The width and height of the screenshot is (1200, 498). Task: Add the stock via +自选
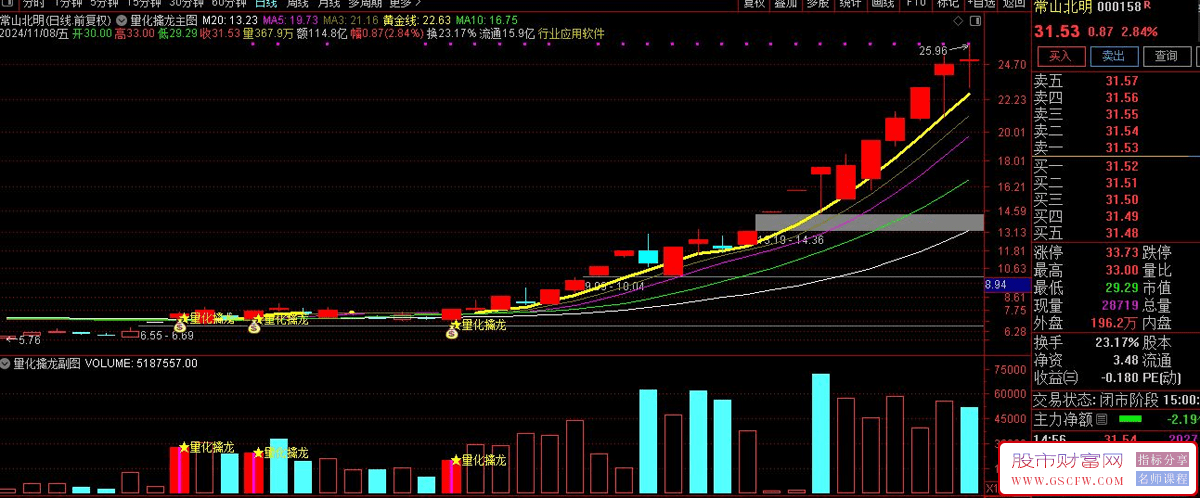point(979,3)
